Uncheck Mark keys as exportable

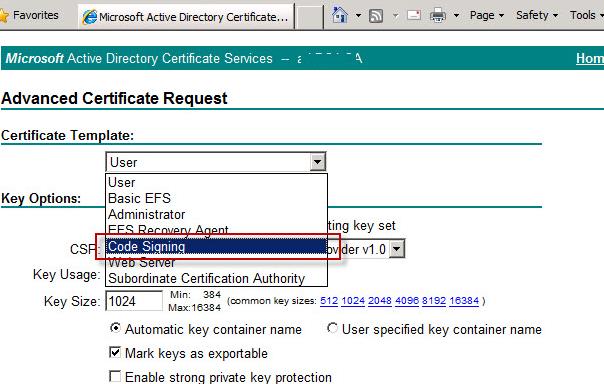(x=115, y=352)
